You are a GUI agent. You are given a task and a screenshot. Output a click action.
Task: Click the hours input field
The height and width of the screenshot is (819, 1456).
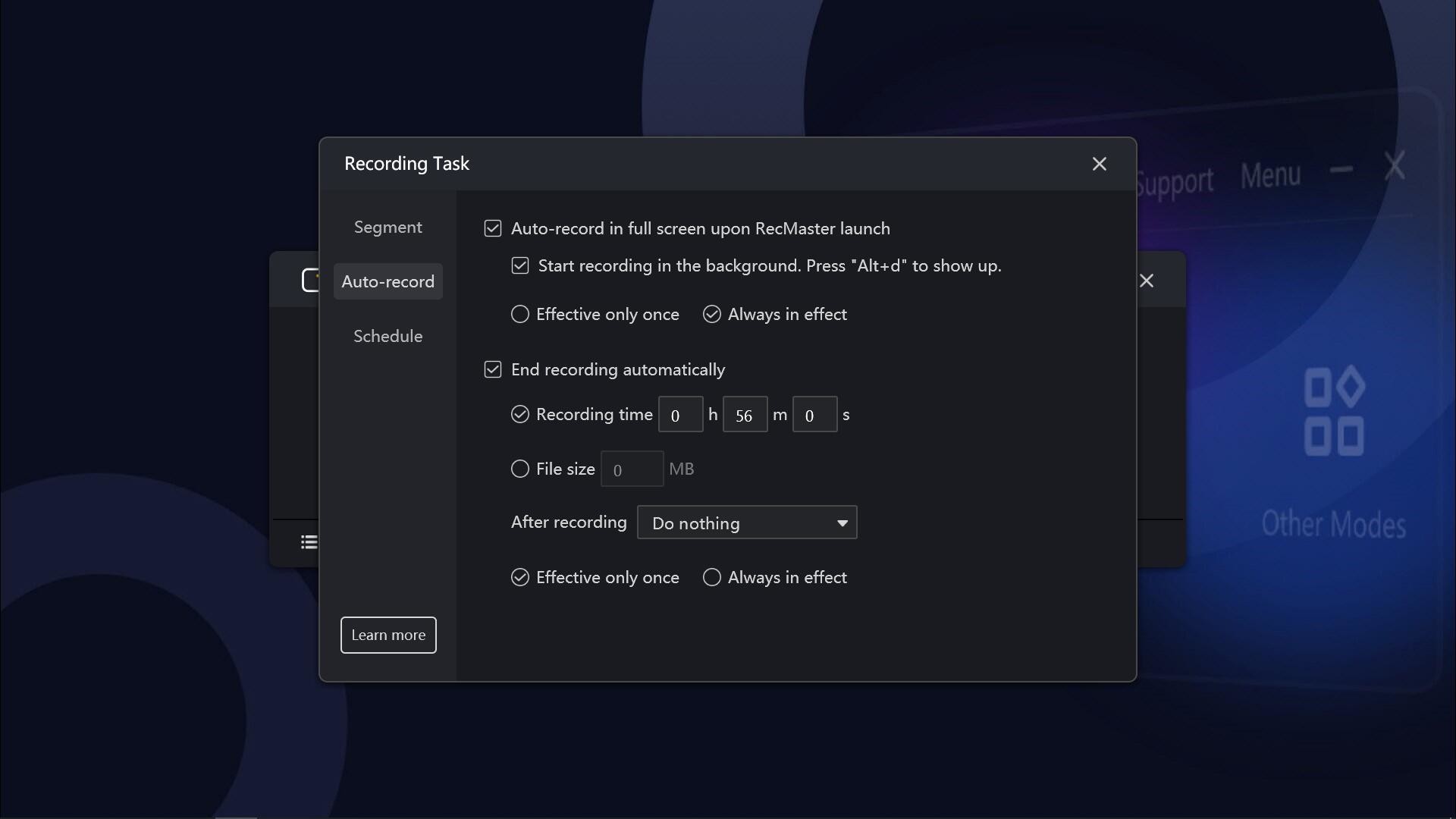click(679, 414)
